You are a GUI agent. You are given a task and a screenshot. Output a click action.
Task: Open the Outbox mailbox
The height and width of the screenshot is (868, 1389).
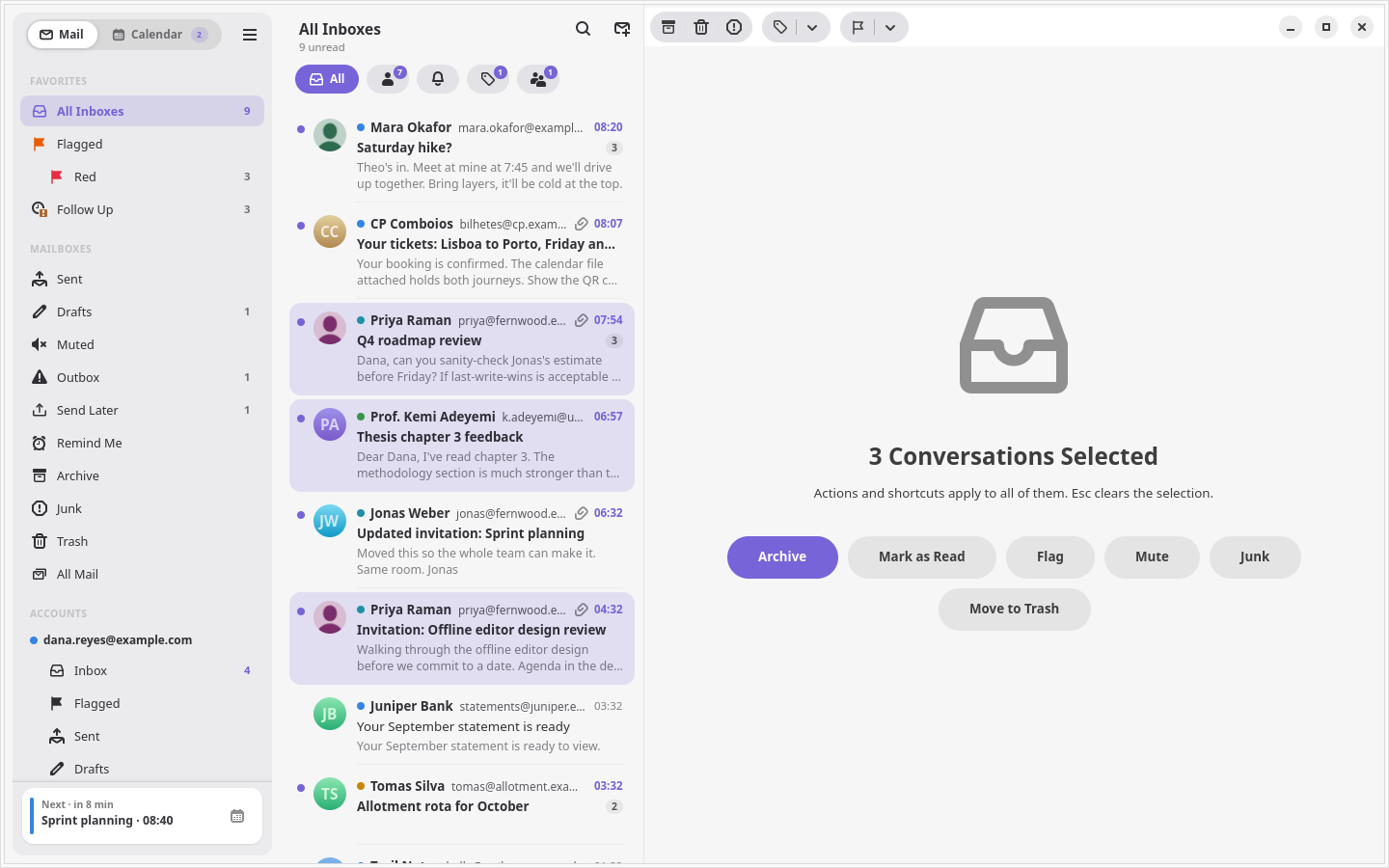tap(142, 377)
